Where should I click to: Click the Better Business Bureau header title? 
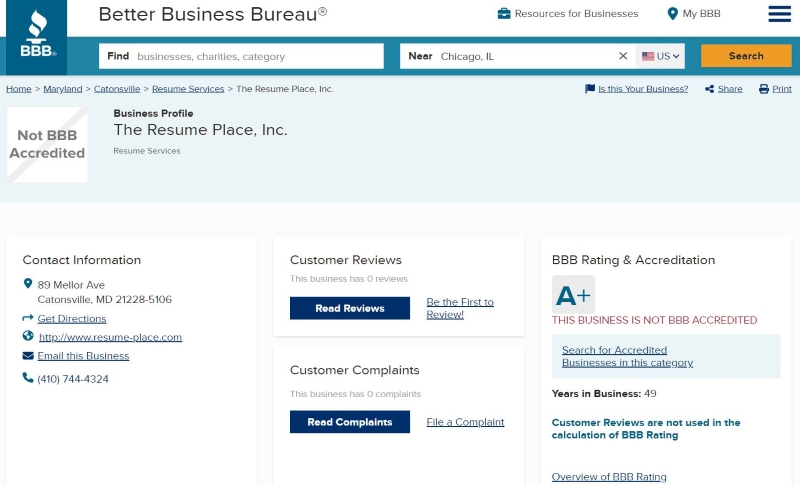pyautogui.click(x=213, y=14)
